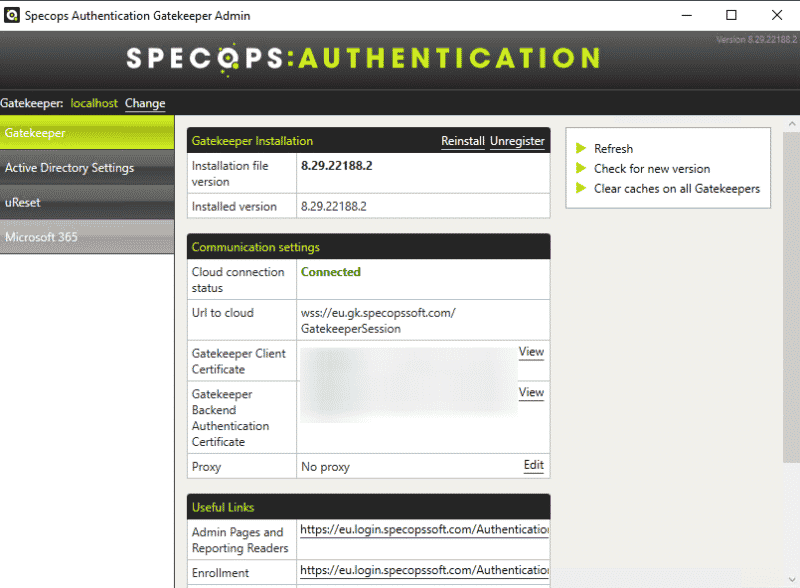Open the Microsoft 365 sidebar tab

click(87, 238)
